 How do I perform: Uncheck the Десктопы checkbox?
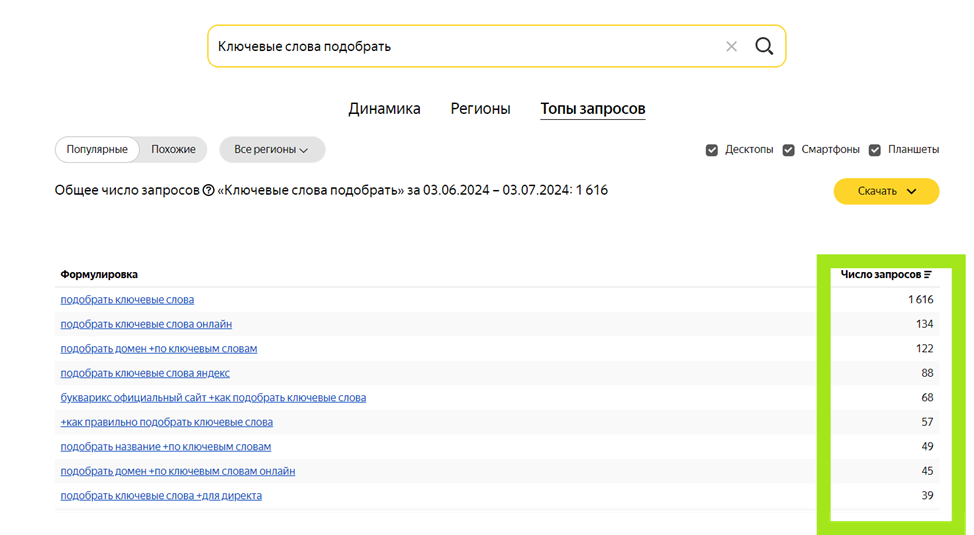(x=712, y=150)
